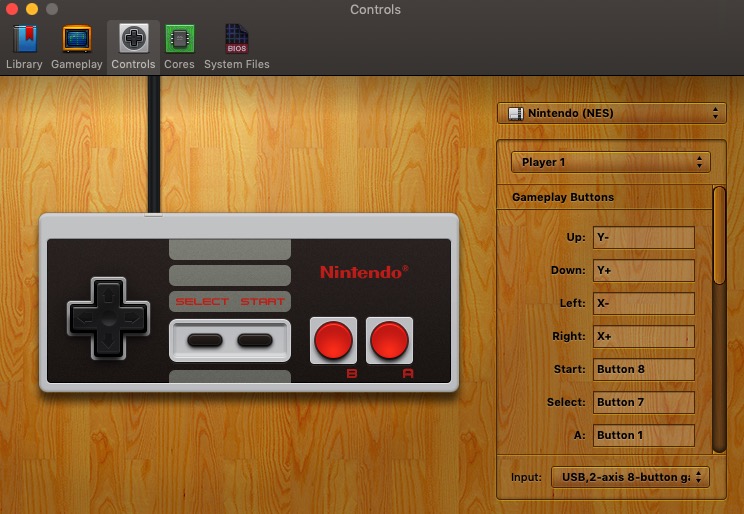Click the controller Select pill button

click(x=205, y=340)
